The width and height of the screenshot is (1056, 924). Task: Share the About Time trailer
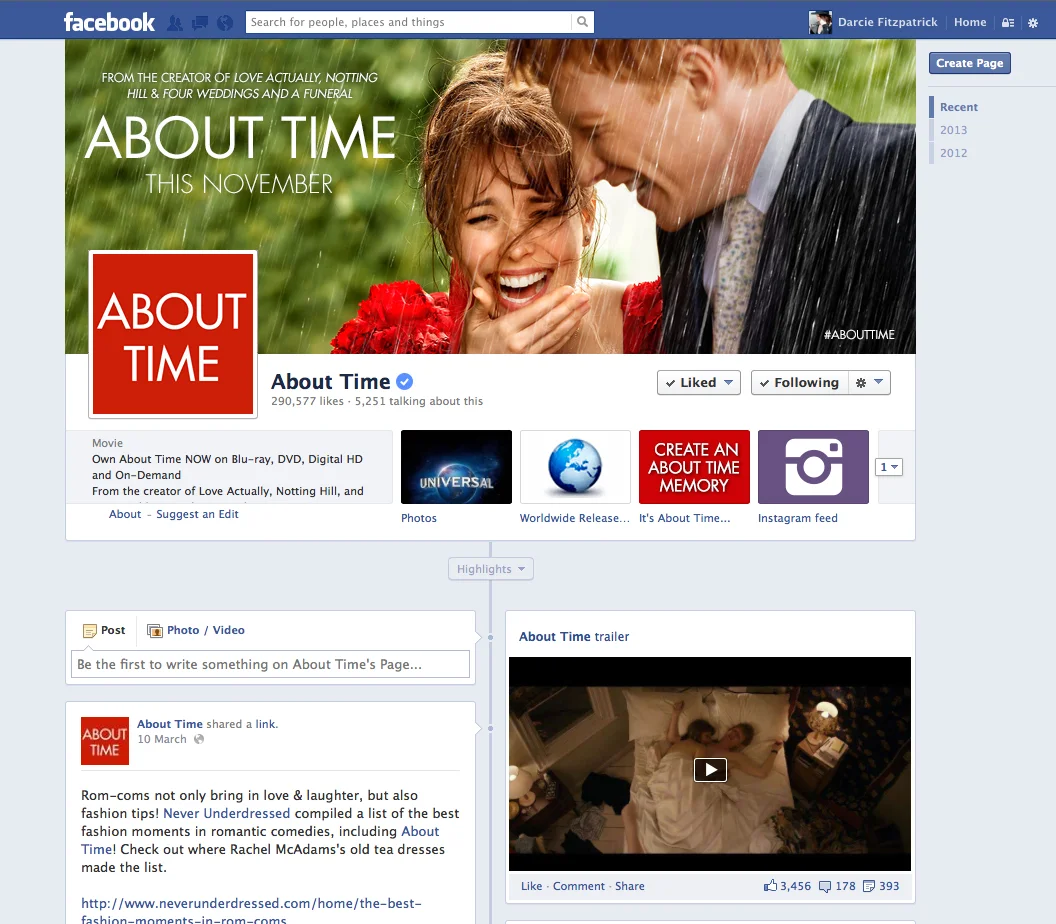click(630, 886)
